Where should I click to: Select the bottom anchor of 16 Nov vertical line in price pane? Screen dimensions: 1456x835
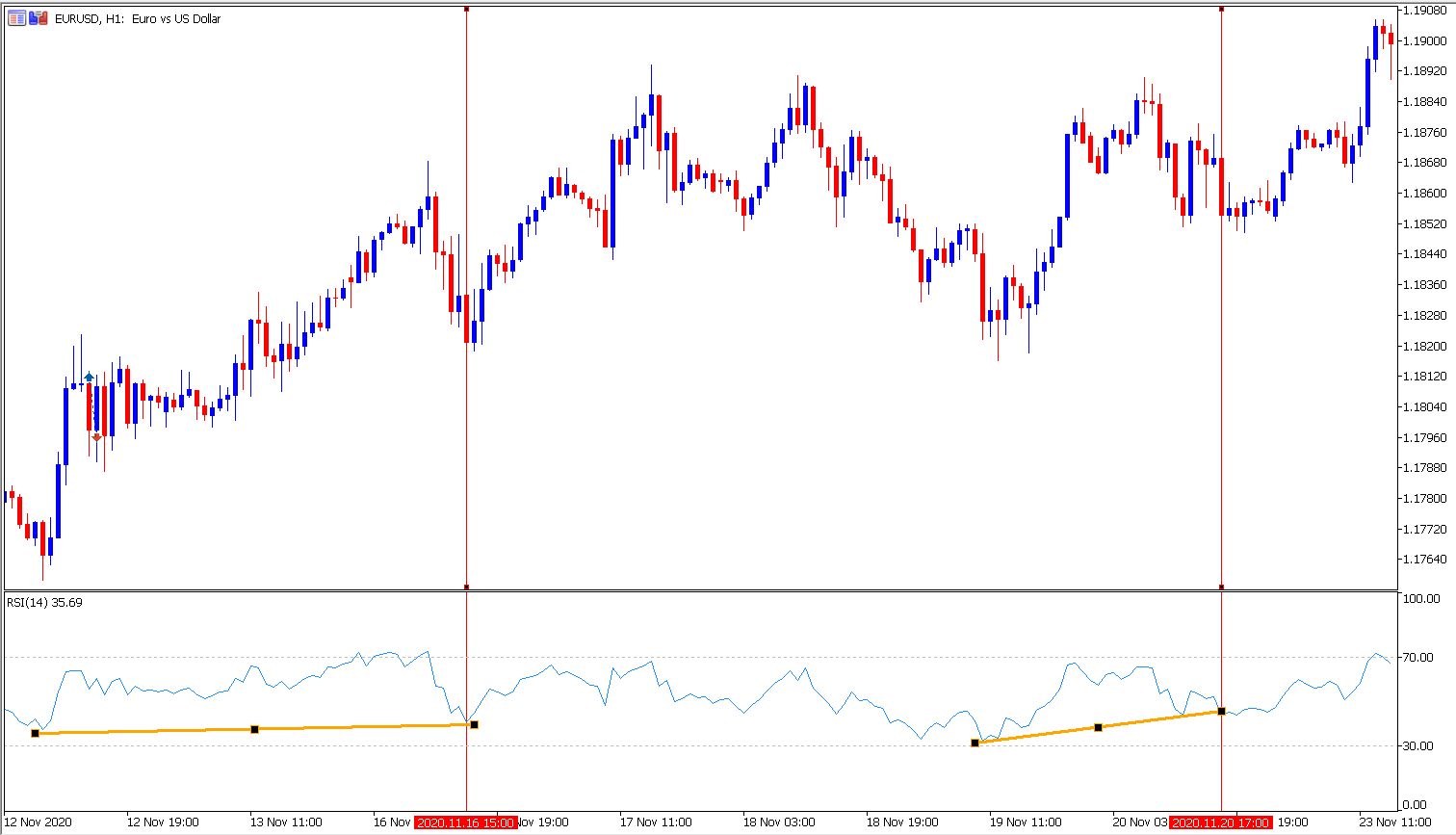point(466,587)
